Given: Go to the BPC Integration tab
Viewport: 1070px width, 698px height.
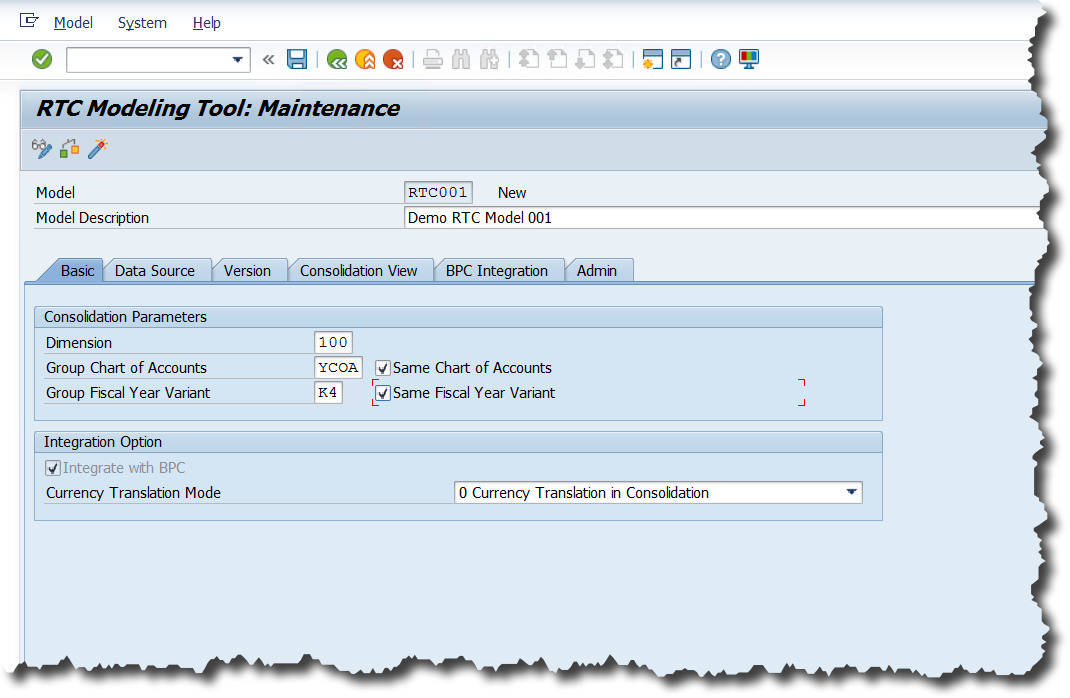Looking at the screenshot, I should pyautogui.click(x=496, y=271).
